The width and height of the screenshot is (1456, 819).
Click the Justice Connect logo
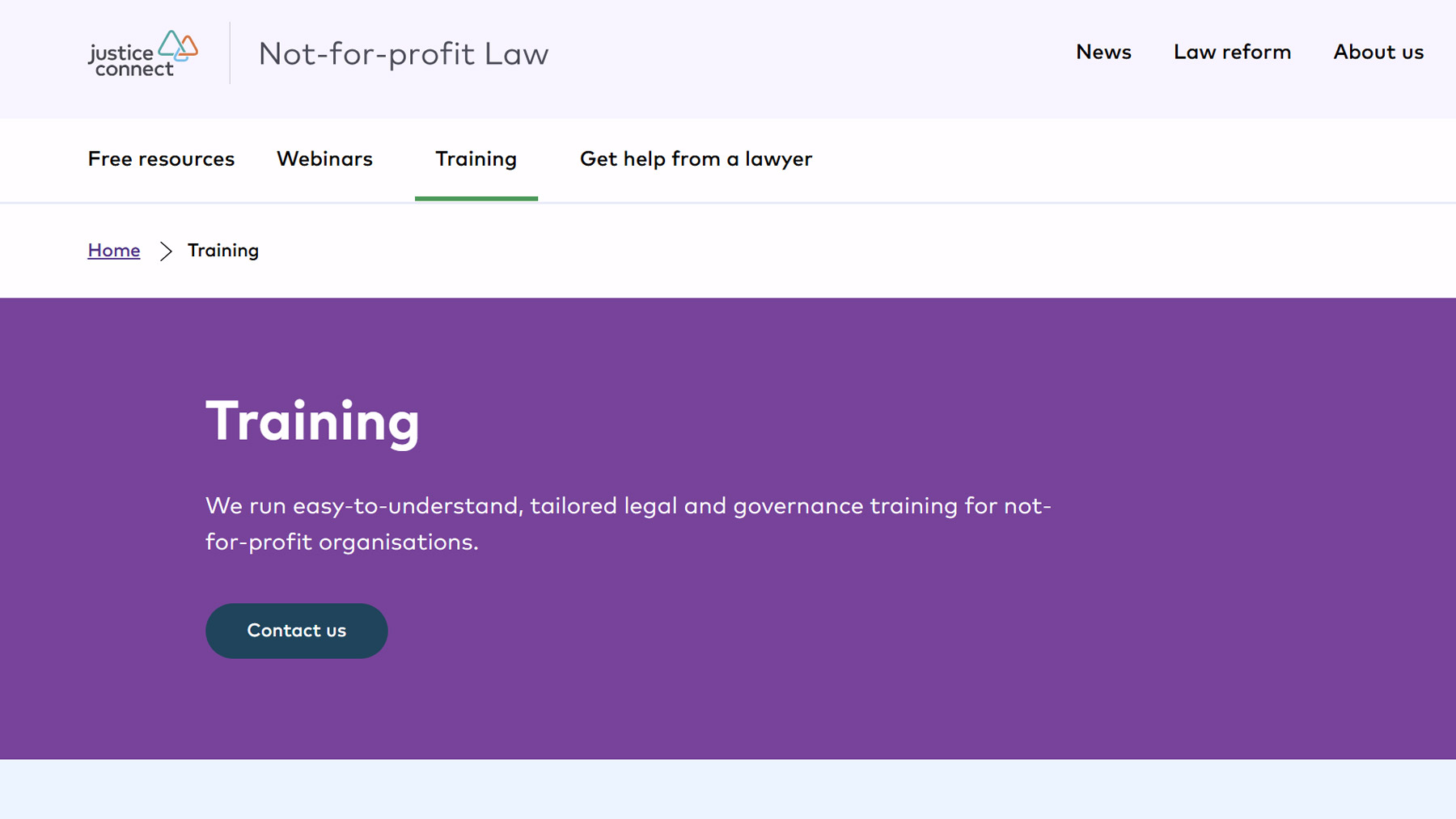coord(143,53)
